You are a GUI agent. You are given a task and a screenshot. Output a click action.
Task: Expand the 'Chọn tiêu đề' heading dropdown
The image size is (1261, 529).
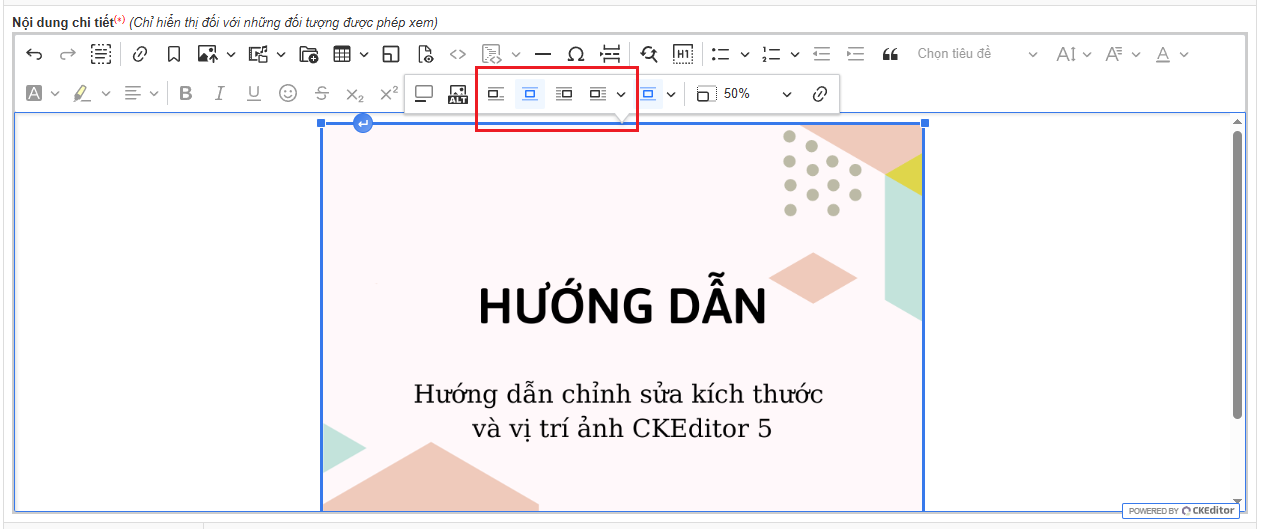pos(977,54)
